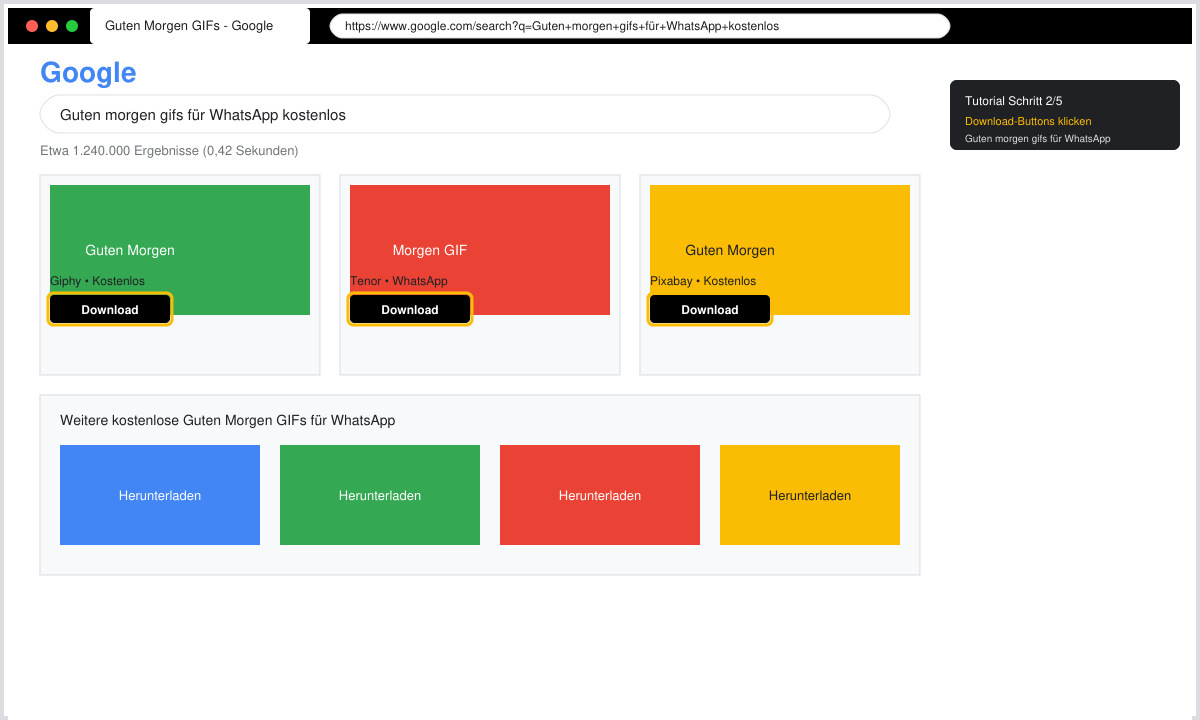Click the browser address bar URL
The height and width of the screenshot is (720, 1200).
pyautogui.click(x=640, y=26)
